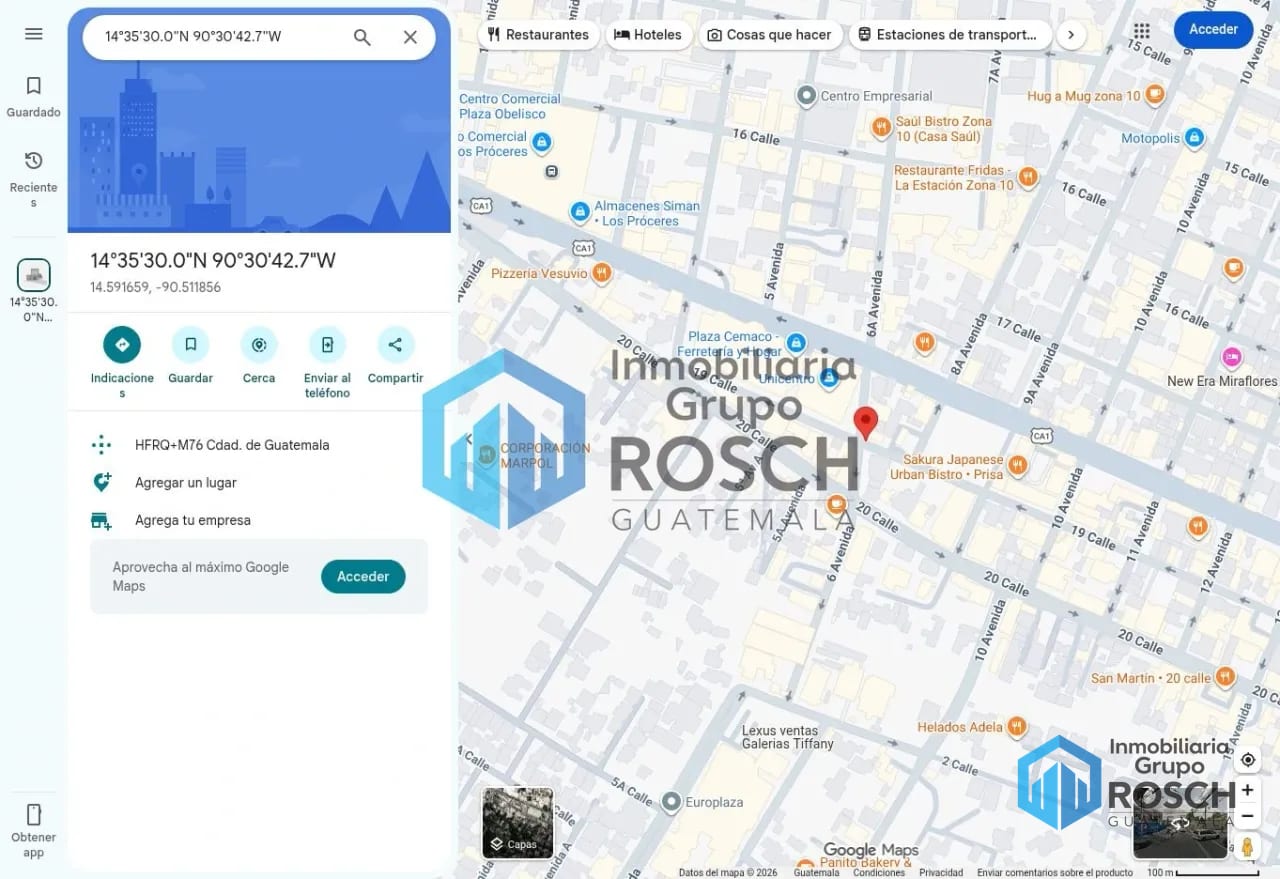Open the Guardado saved places

pyautogui.click(x=34, y=97)
